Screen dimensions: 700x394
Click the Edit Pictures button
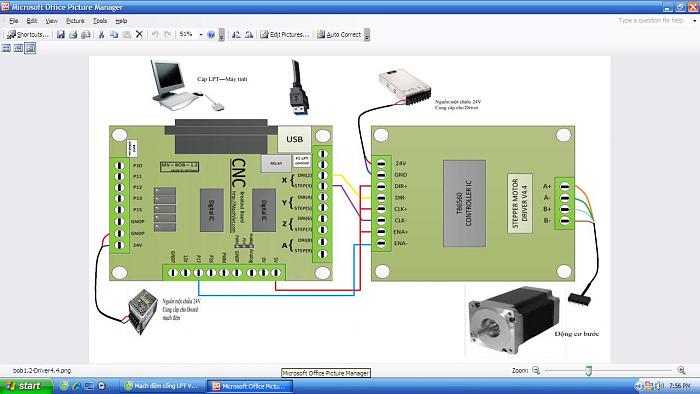[x=284, y=34]
